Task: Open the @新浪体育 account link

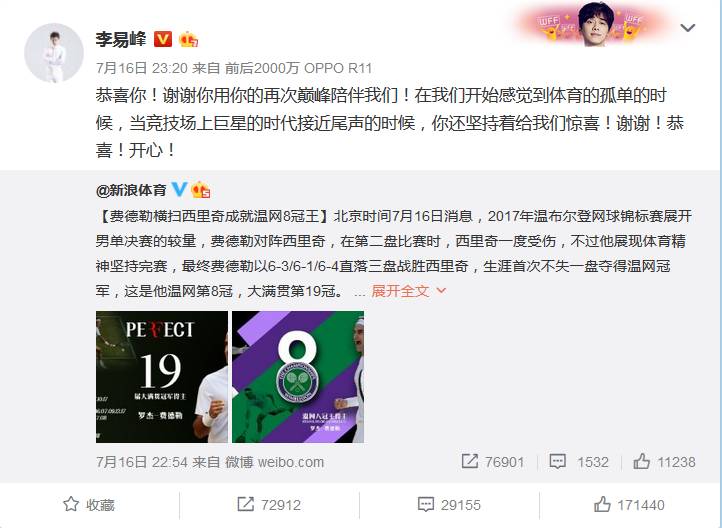Action: pyautogui.click(x=131, y=190)
